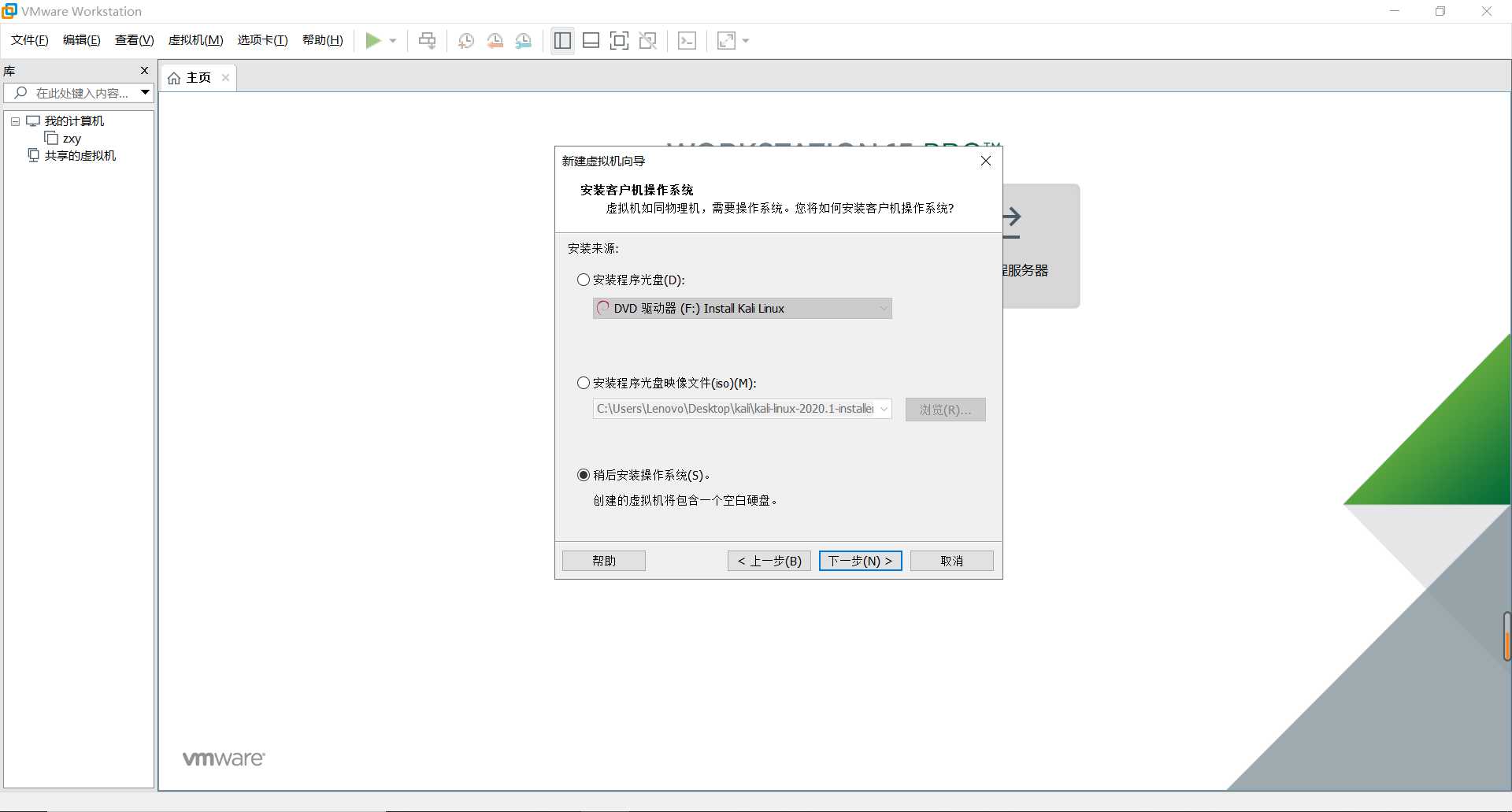
Task: Click the VMware Workstation title bar icon
Action: point(9,11)
